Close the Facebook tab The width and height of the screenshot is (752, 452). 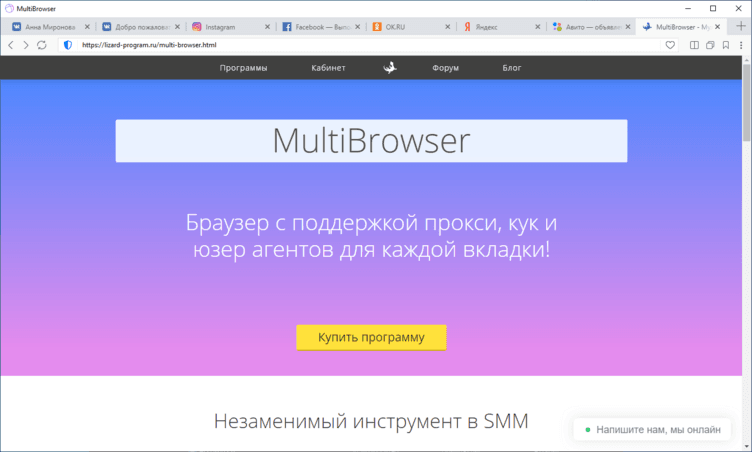click(358, 27)
